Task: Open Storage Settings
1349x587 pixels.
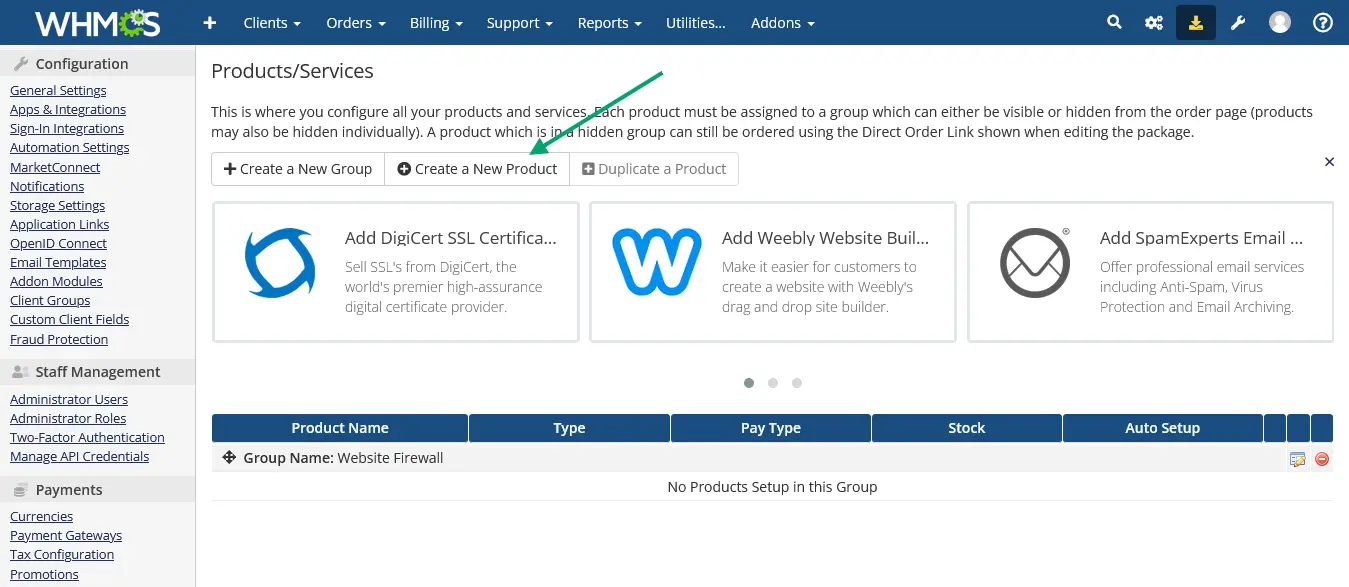Action: point(57,205)
